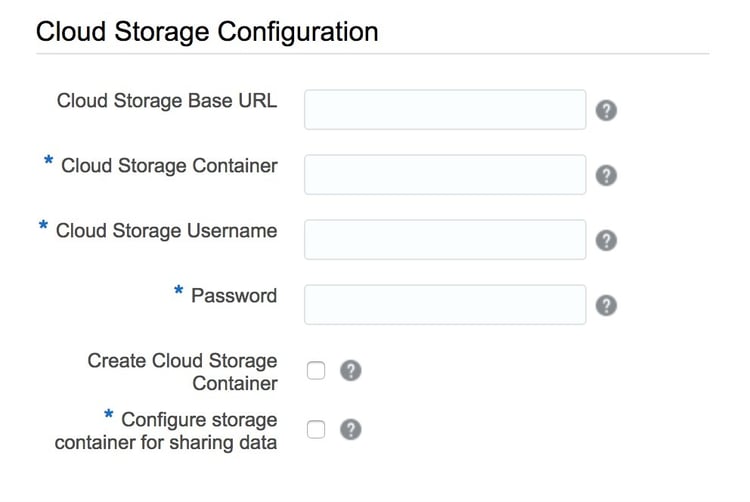Show help for Cloud Storage Username
Viewport: 750px width, 502px height.
point(606,240)
